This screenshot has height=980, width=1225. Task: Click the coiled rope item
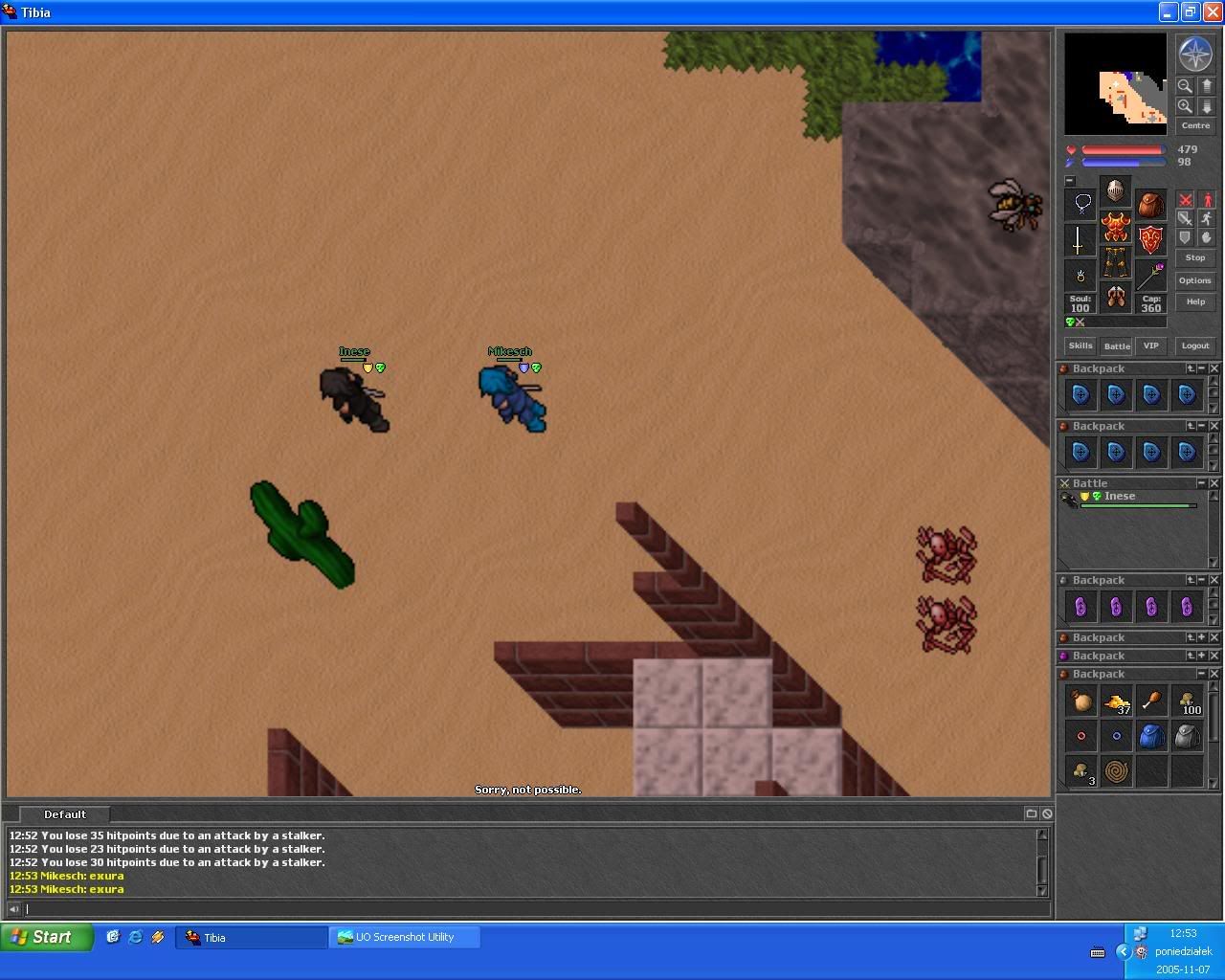click(x=1116, y=771)
